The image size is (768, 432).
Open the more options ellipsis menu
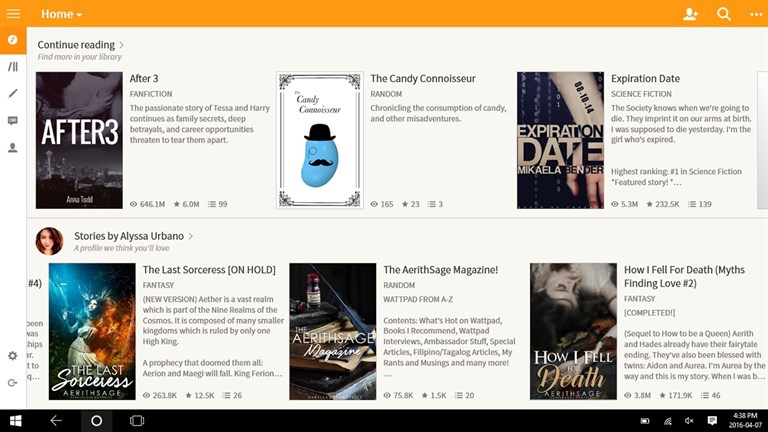tap(756, 14)
